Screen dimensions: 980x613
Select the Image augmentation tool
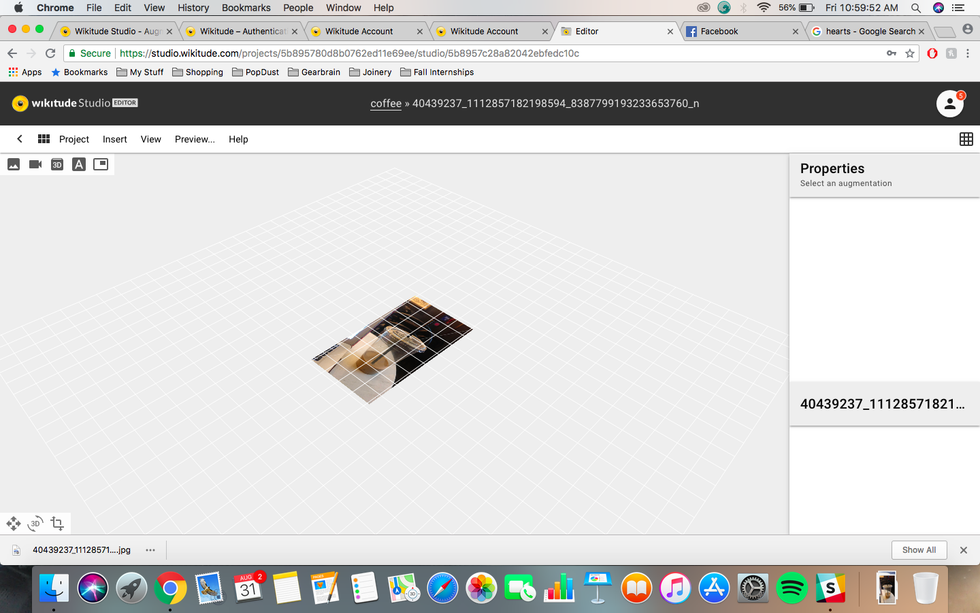(x=13, y=164)
